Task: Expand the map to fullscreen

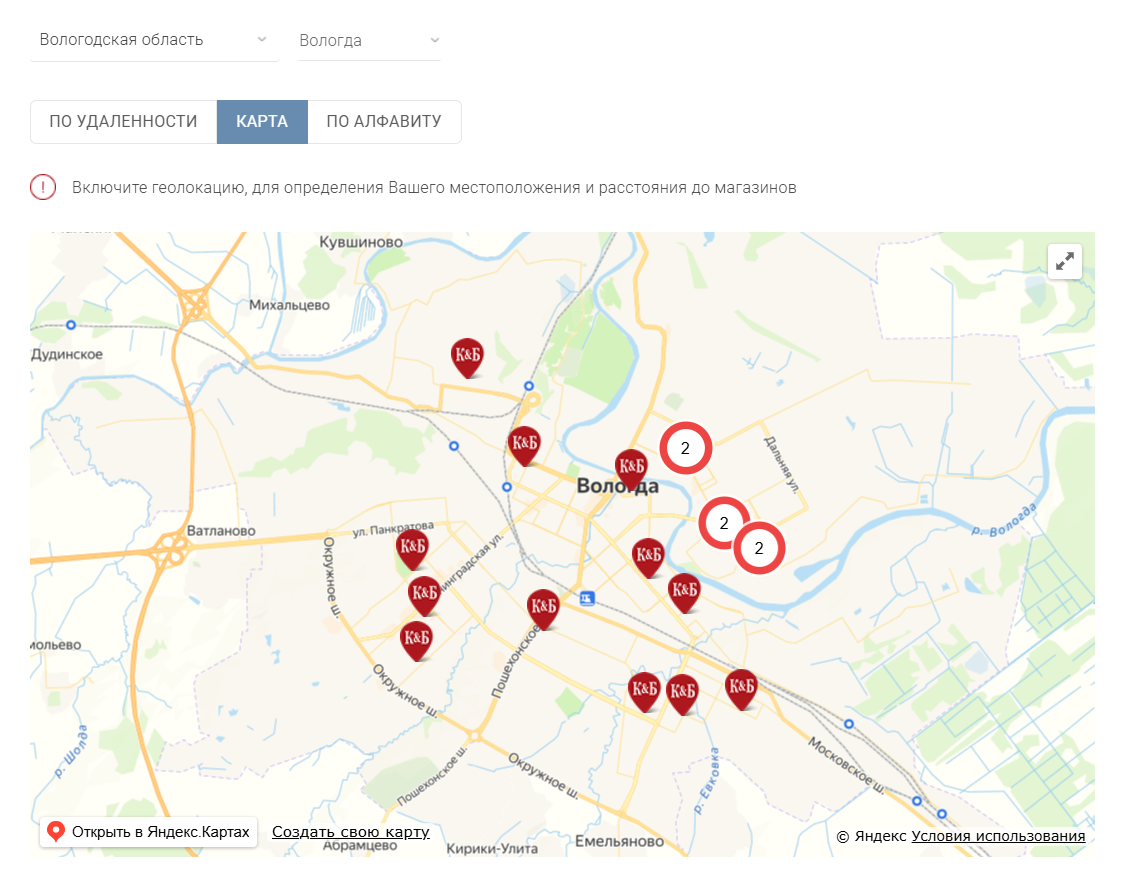Action: coord(1065,261)
